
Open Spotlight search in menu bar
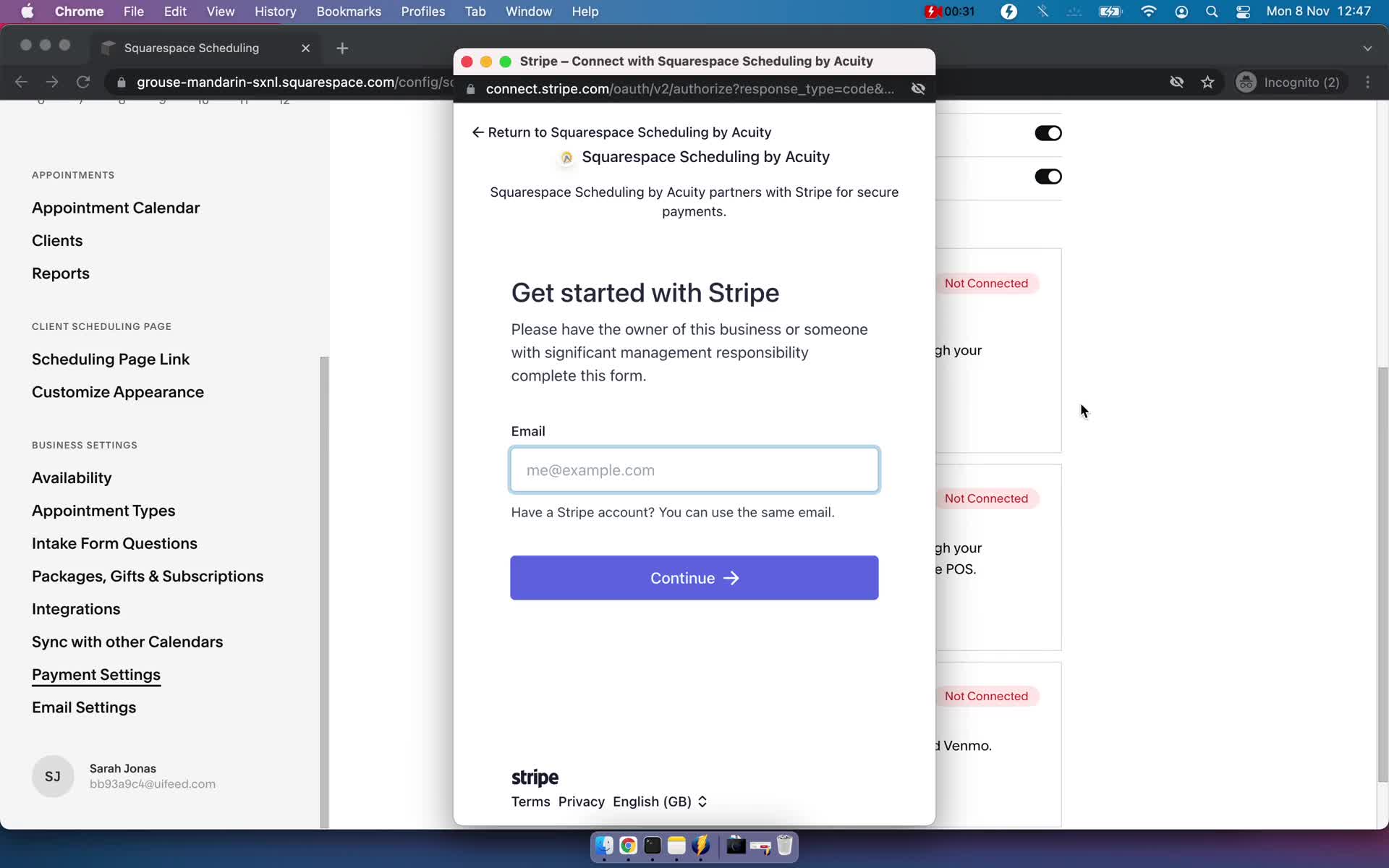coord(1212,12)
